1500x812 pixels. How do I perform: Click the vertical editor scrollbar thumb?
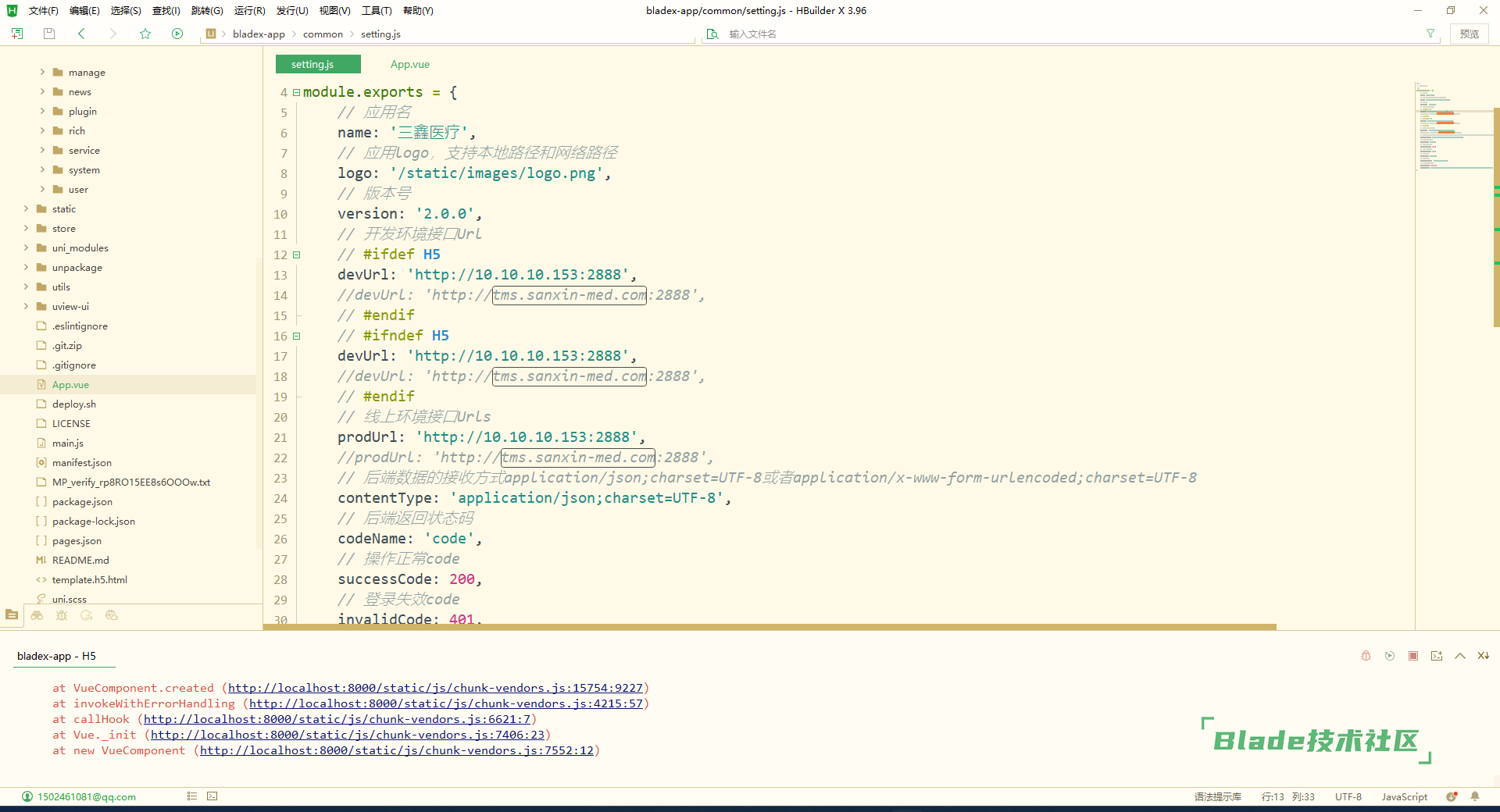(1496, 217)
